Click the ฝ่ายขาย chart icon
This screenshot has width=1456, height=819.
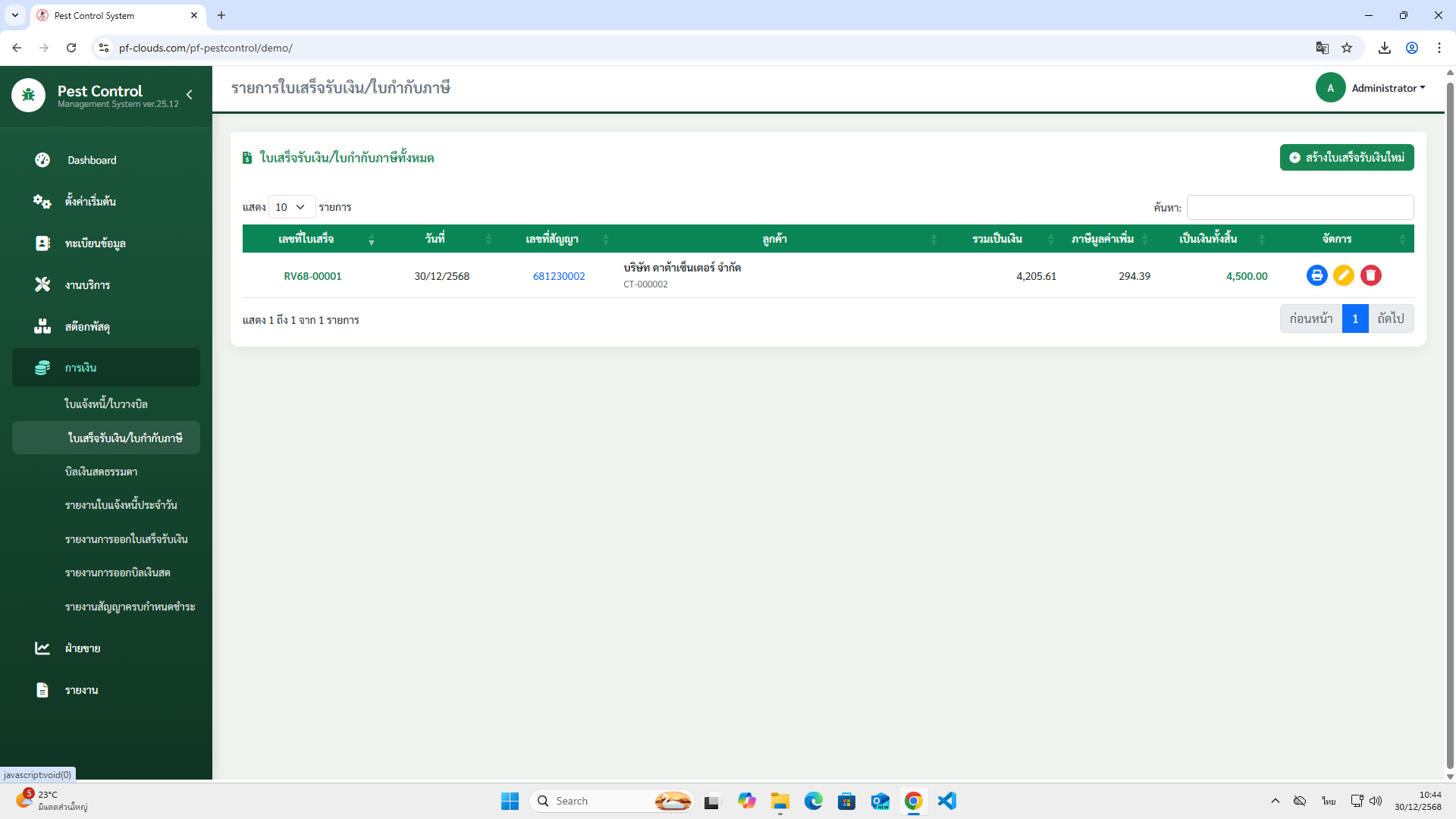tap(42, 648)
